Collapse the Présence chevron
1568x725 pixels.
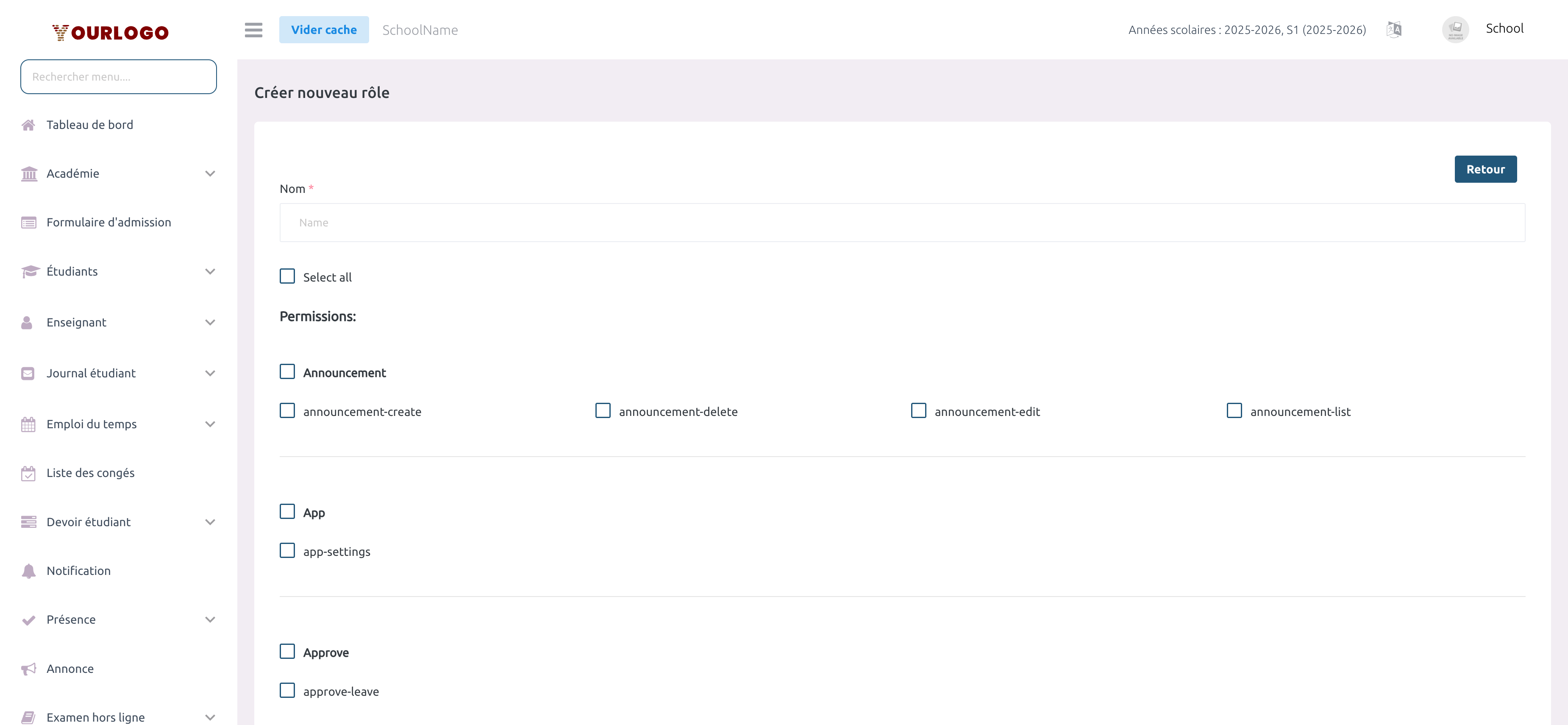coord(210,619)
